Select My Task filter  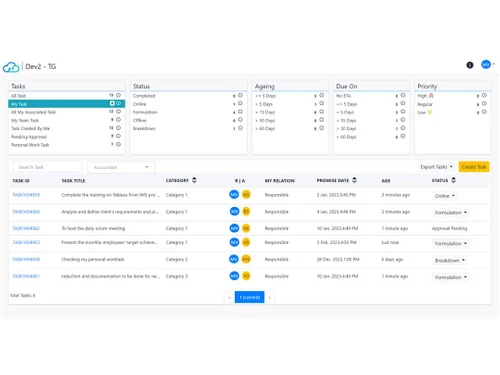67,104
